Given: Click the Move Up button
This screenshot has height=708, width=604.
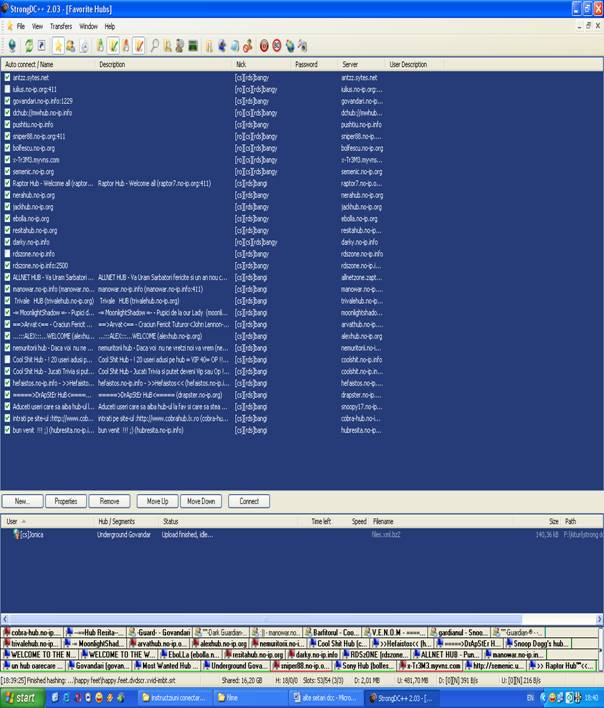Looking at the screenshot, I should click(x=157, y=501).
